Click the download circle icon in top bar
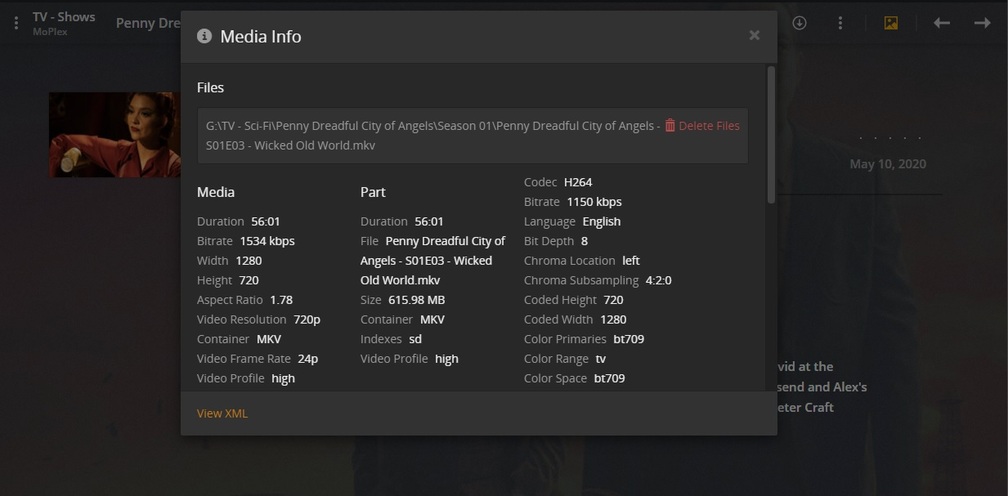1008x496 pixels. [x=799, y=22]
